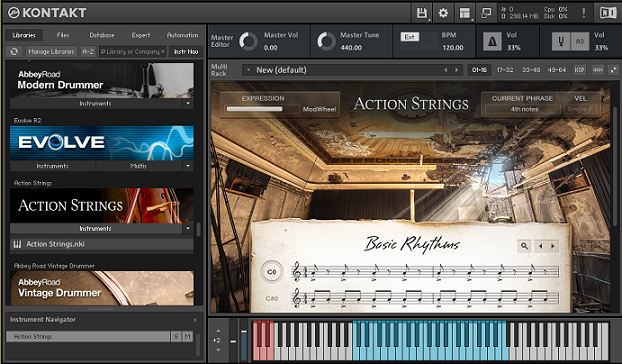Go to next multi with right arrow
Screen dimensions: 622x364
point(457,70)
